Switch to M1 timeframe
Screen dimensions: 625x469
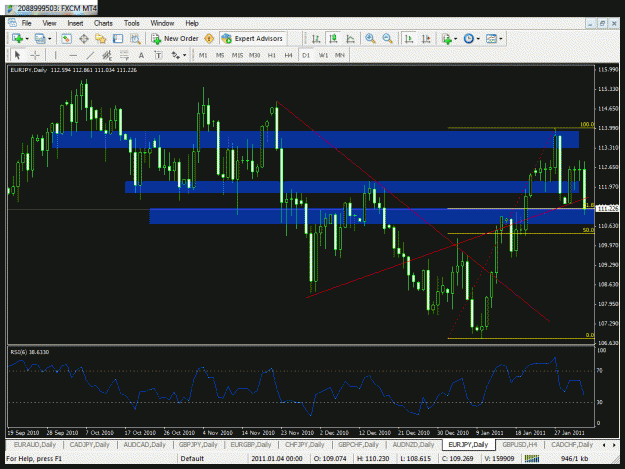point(203,55)
